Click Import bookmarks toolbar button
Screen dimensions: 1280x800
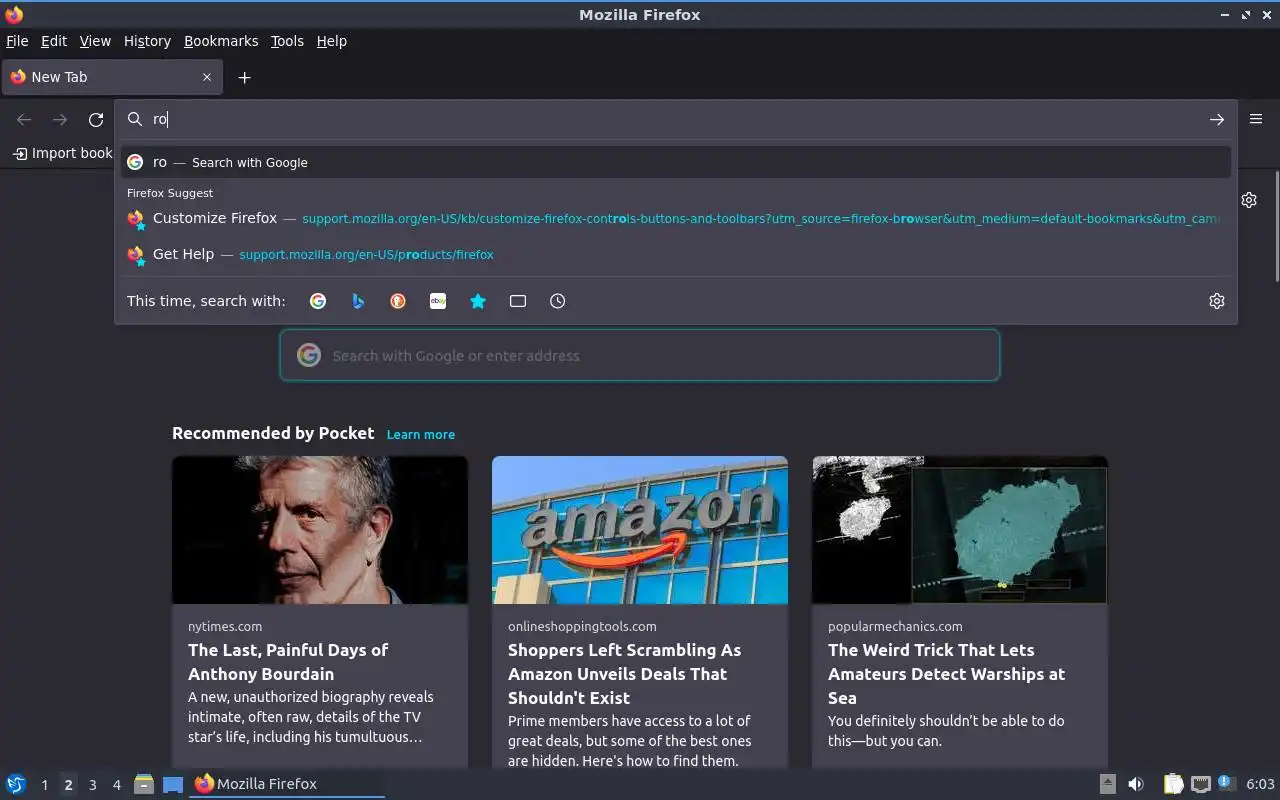tap(63, 153)
